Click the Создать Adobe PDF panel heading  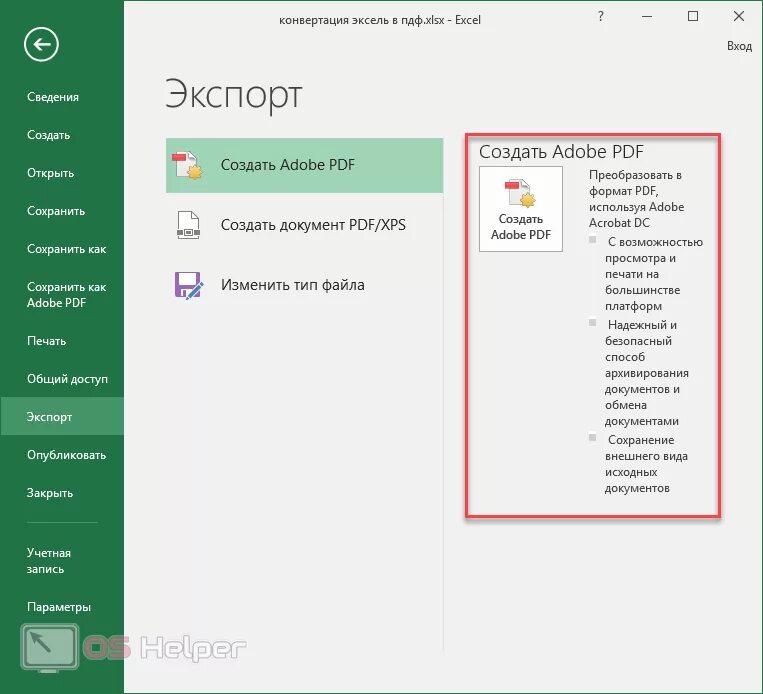pos(561,151)
